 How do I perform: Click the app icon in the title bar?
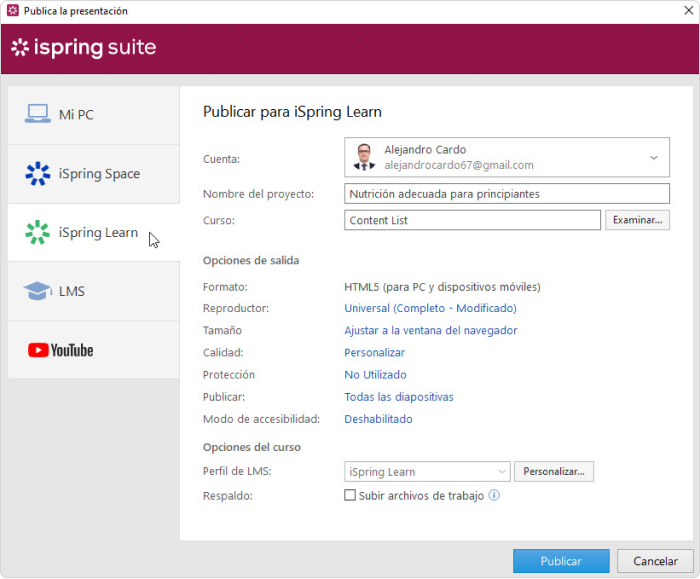(13, 10)
